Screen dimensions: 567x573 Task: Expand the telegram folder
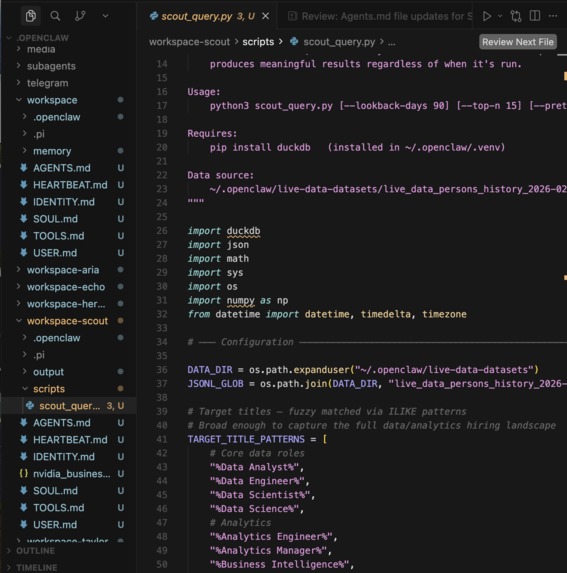click(x=47, y=83)
